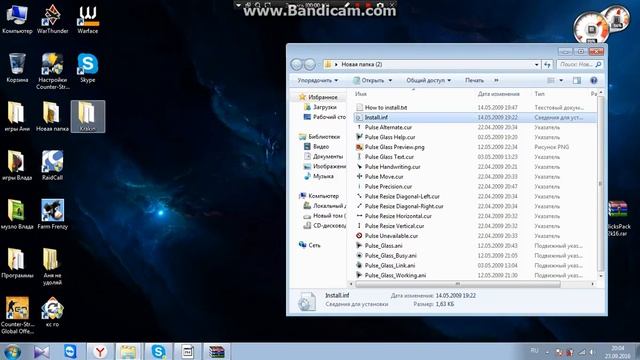Viewport: 640px width, 360px height.
Task: Open the Музыка library
Action: point(323,176)
